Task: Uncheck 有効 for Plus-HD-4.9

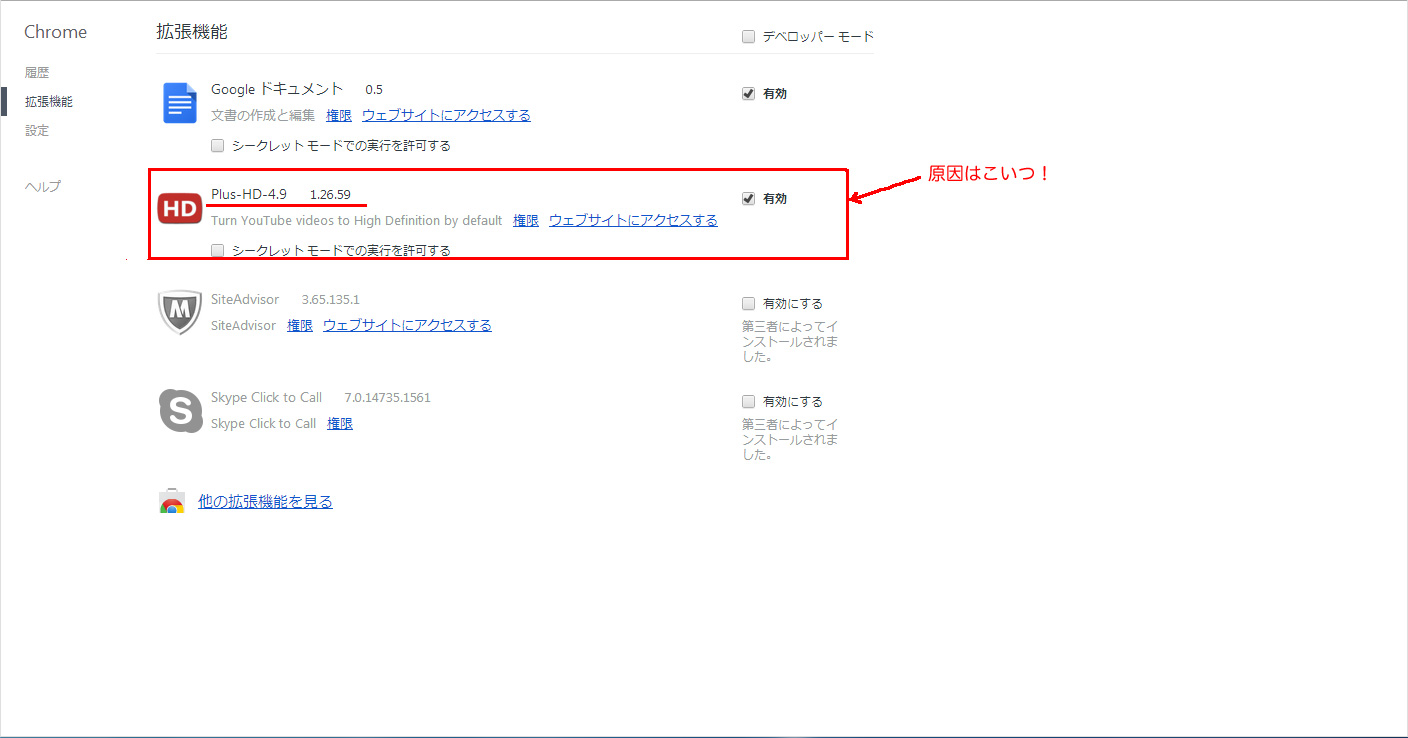Action: coord(748,199)
